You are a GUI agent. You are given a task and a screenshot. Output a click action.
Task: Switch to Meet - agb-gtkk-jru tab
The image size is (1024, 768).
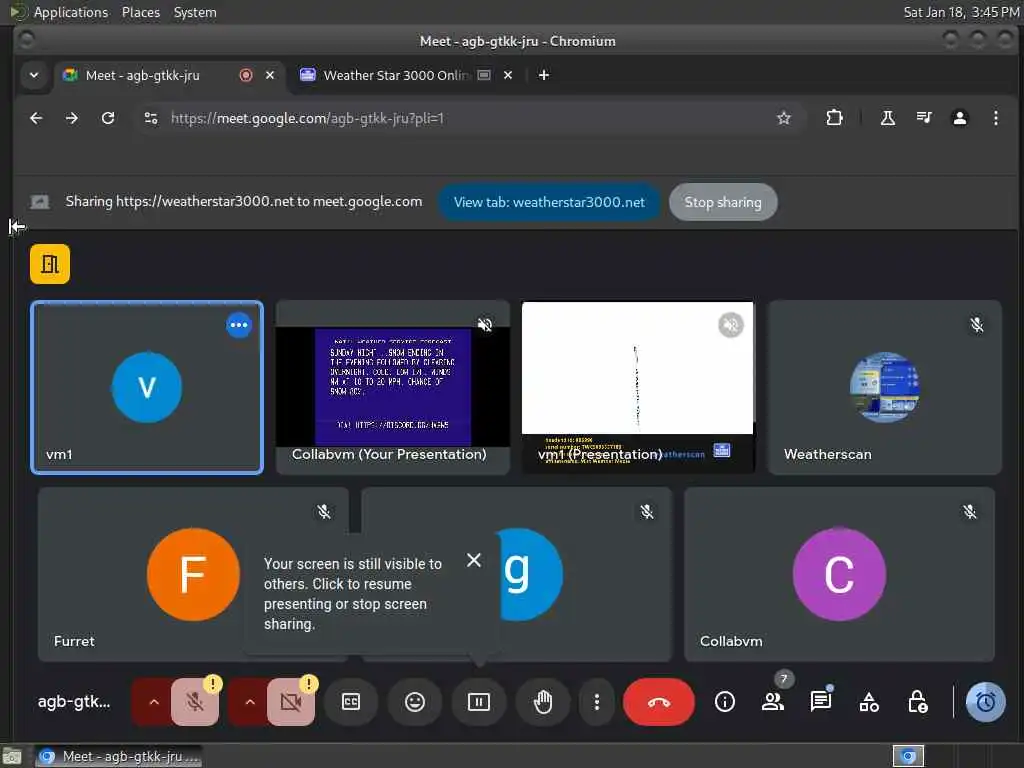point(168,75)
